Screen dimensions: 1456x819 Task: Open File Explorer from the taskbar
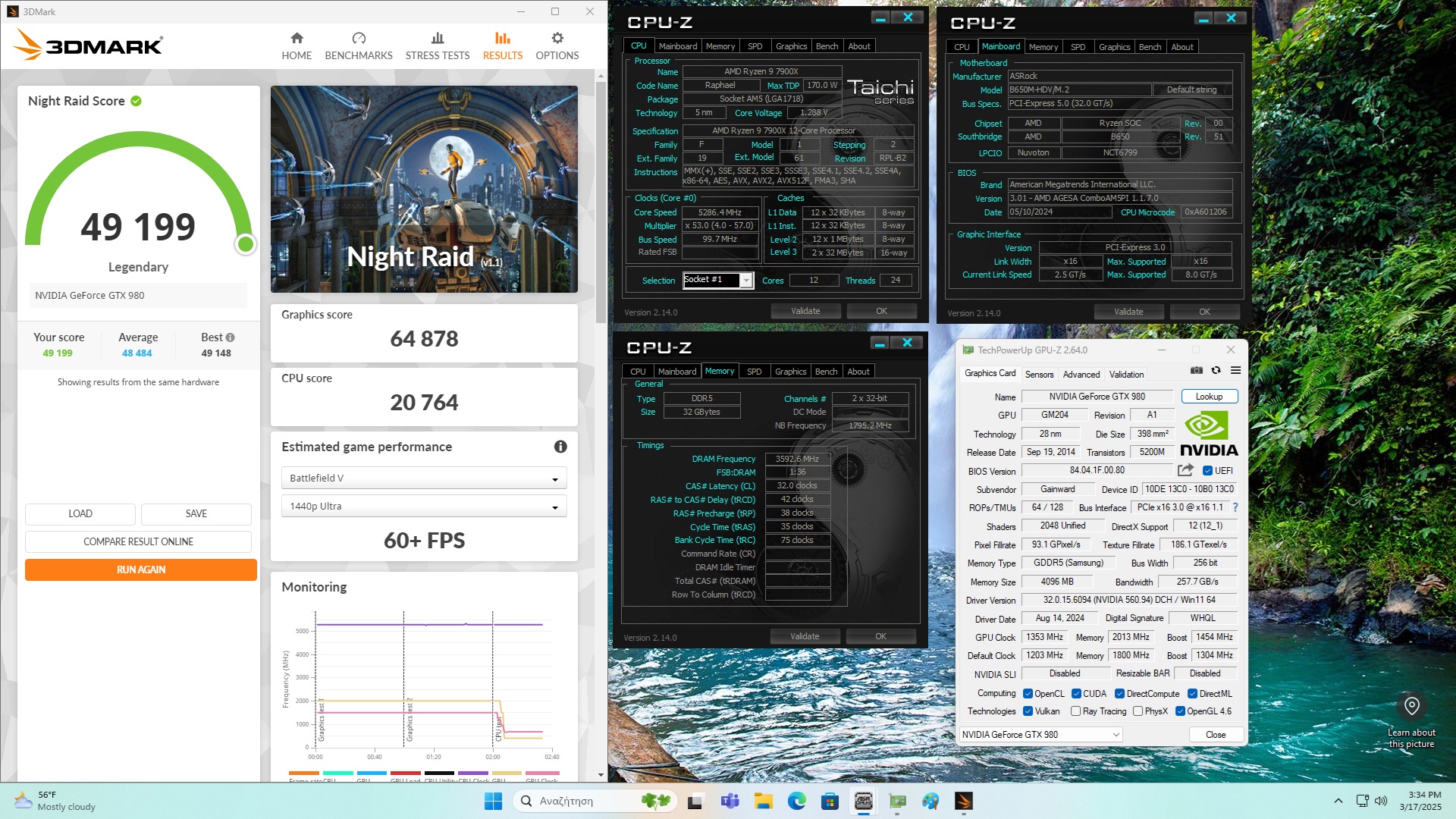(763, 801)
